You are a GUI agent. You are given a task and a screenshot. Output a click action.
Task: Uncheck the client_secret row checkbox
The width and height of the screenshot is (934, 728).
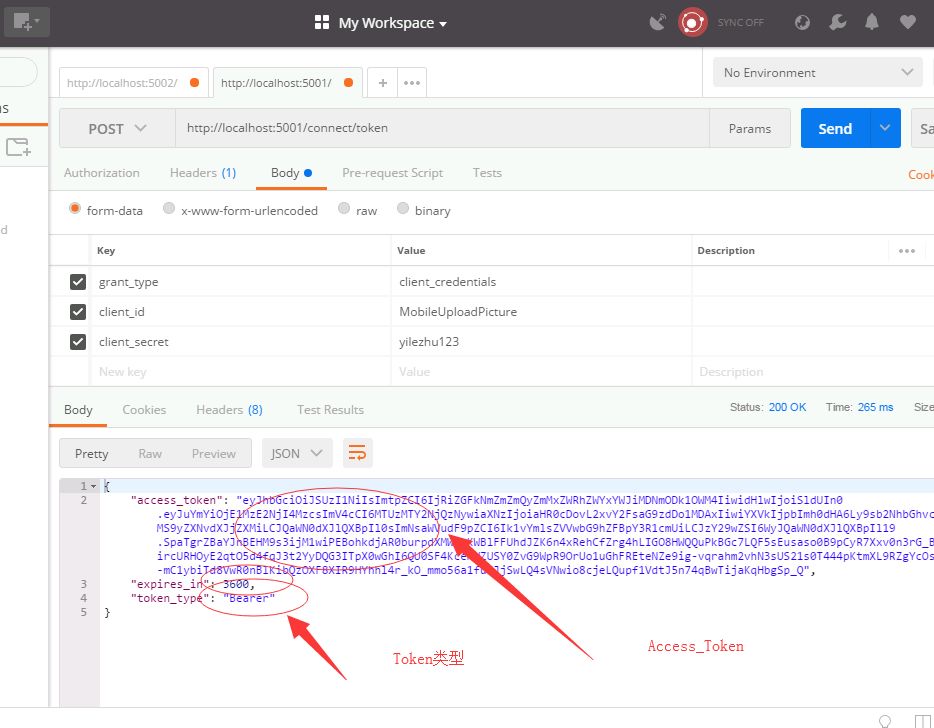(x=77, y=342)
